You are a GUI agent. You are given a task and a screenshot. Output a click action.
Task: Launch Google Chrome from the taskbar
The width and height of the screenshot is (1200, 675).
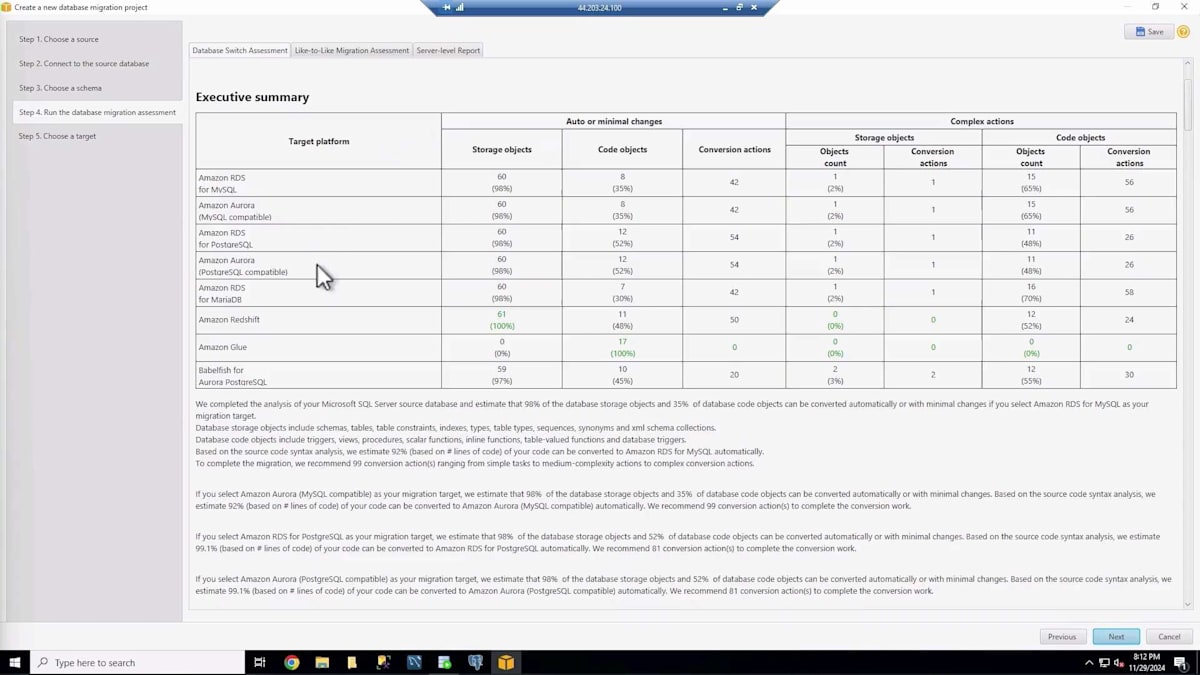(291, 662)
